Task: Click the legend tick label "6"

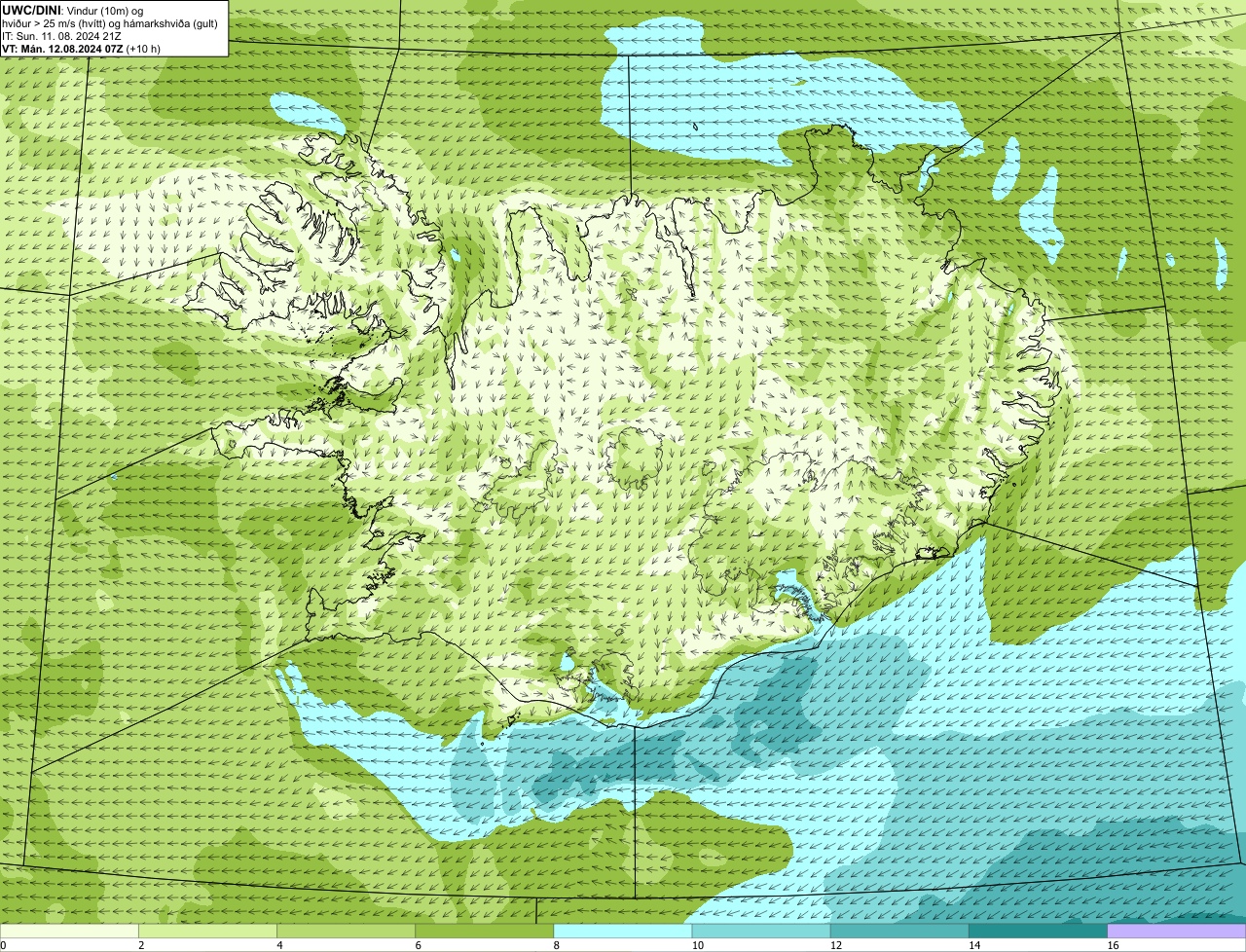Action: [418, 945]
